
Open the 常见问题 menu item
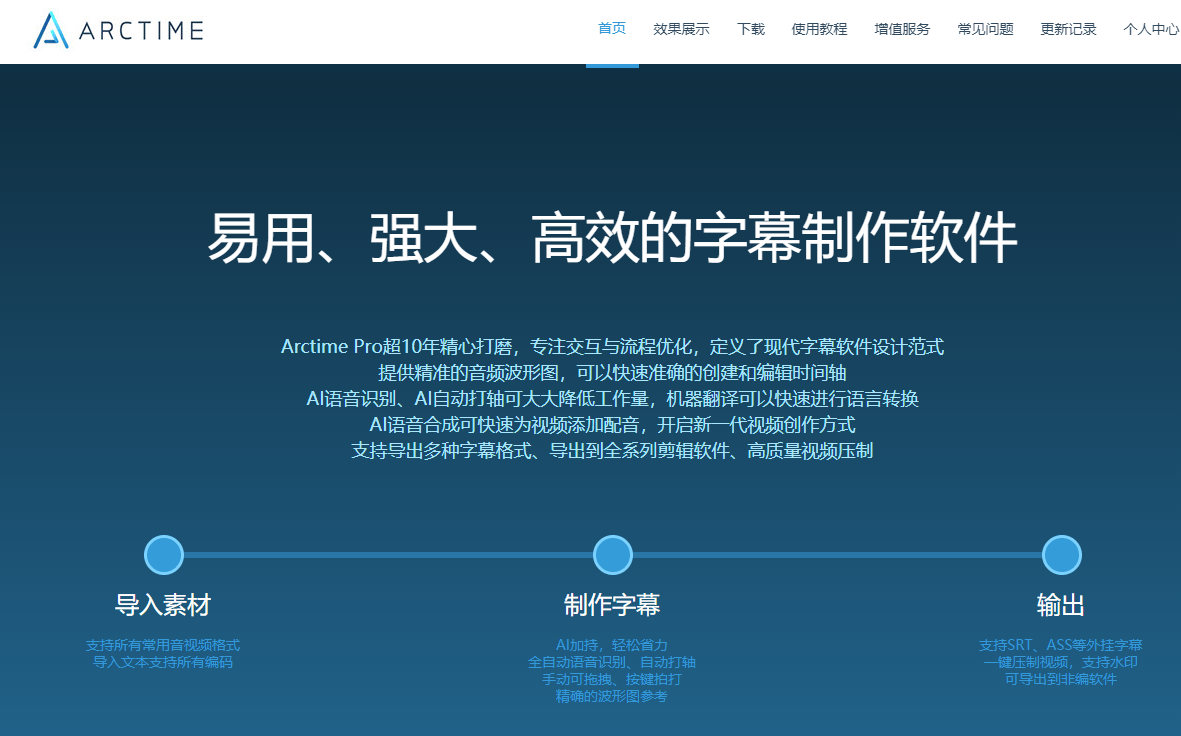pyautogui.click(x=985, y=29)
